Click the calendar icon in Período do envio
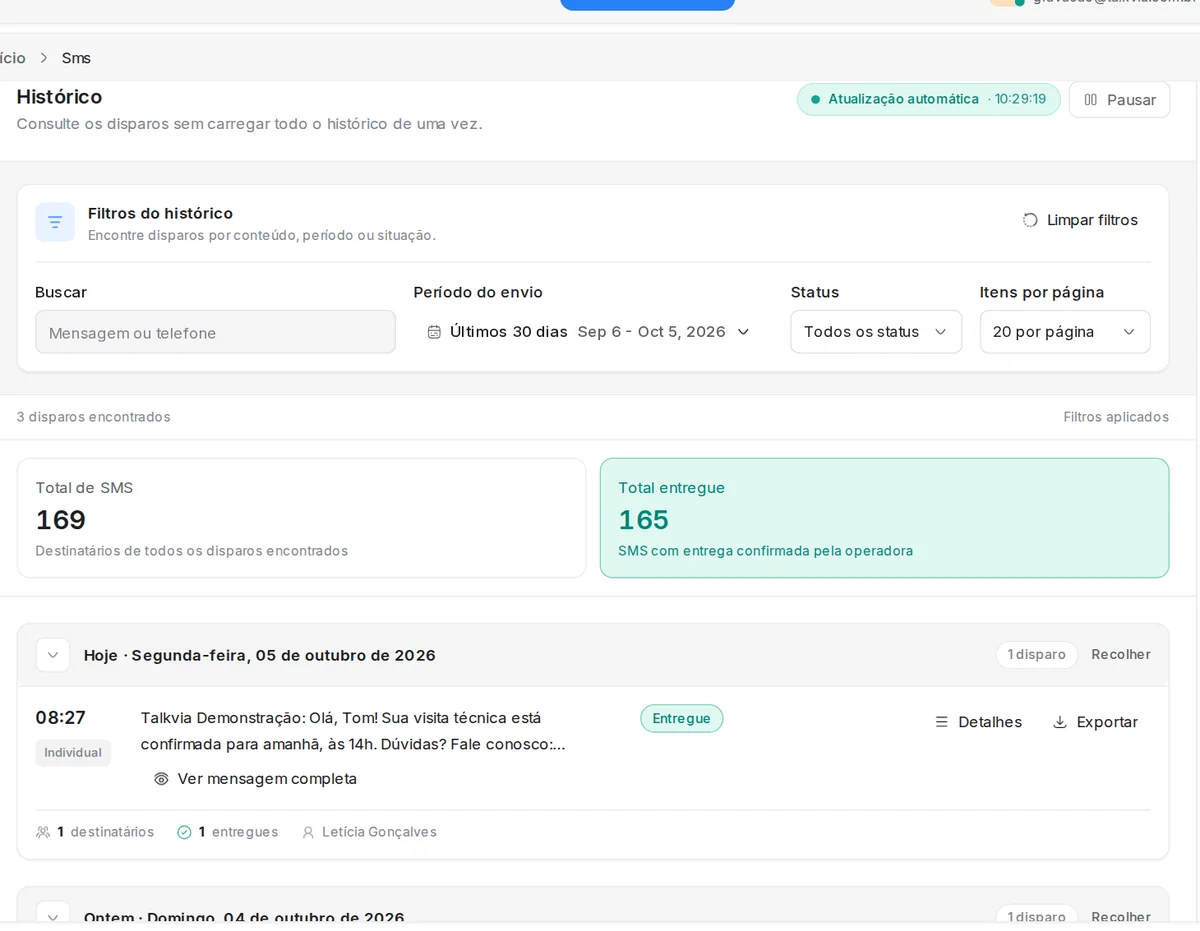Screen dimensions: 1200x931 [434, 332]
